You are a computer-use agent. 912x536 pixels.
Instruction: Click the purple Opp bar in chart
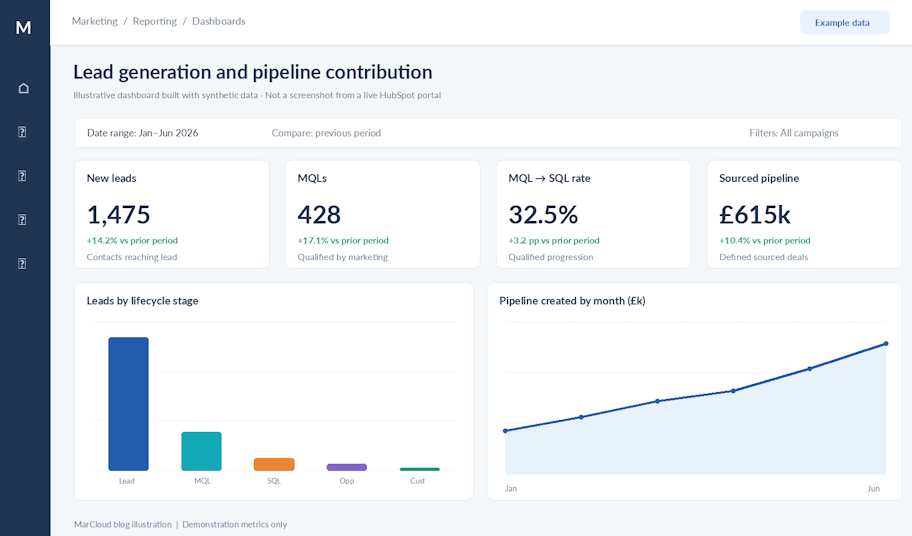tap(347, 467)
